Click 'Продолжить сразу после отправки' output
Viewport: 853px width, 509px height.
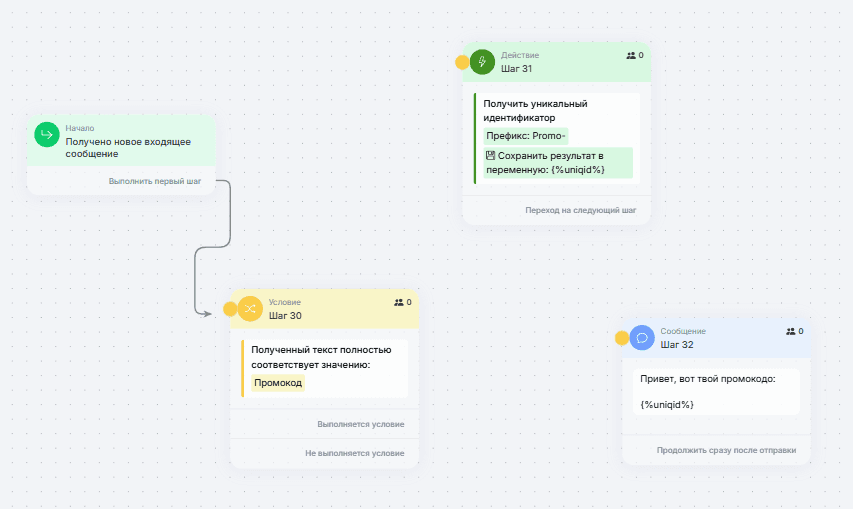(x=726, y=450)
